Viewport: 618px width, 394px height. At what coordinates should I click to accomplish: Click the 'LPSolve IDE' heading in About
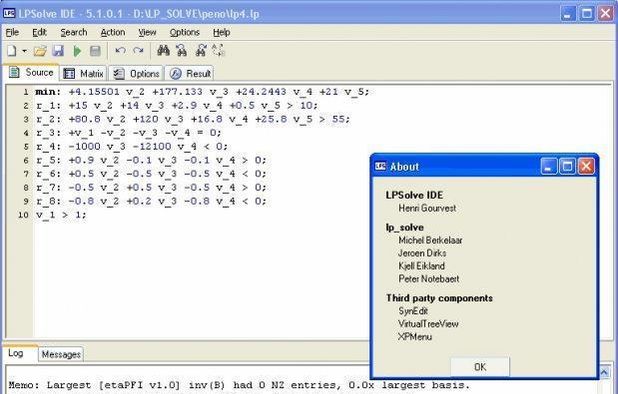click(x=414, y=195)
